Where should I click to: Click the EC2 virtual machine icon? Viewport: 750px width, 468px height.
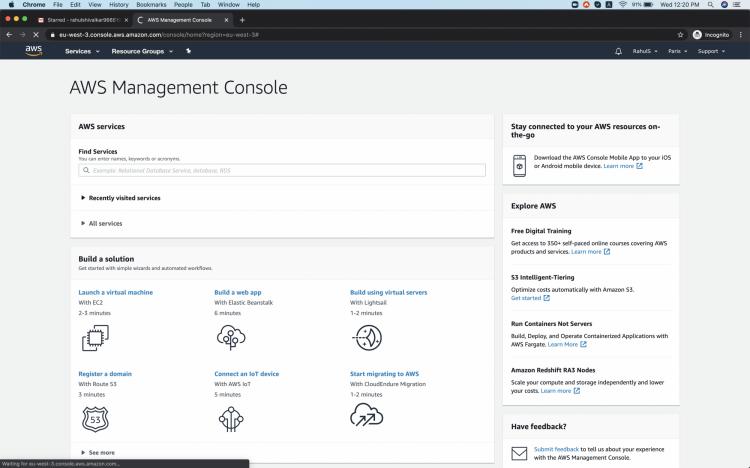94,338
